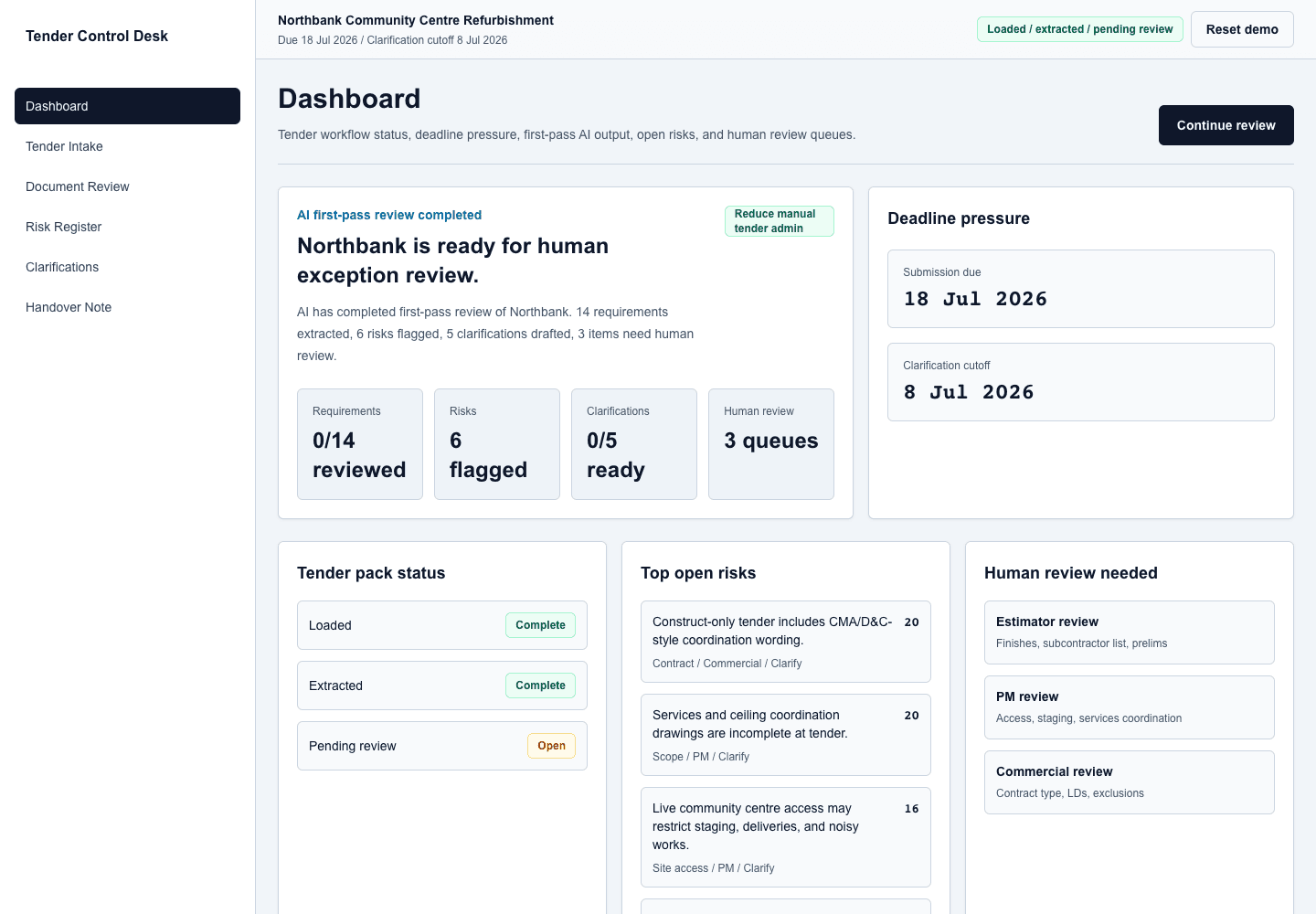1316x914 pixels.
Task: Open the Dashboard sidebar item
Action: (127, 106)
